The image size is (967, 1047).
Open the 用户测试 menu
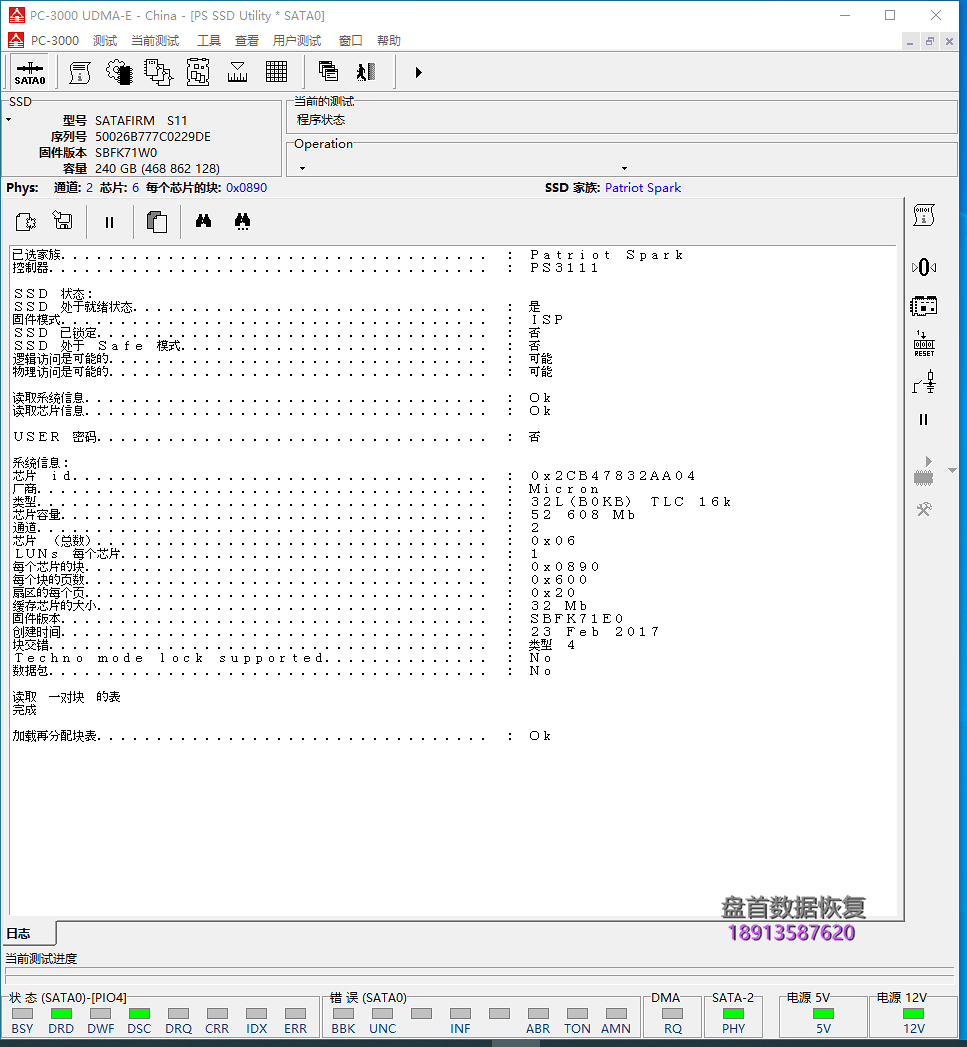click(297, 41)
